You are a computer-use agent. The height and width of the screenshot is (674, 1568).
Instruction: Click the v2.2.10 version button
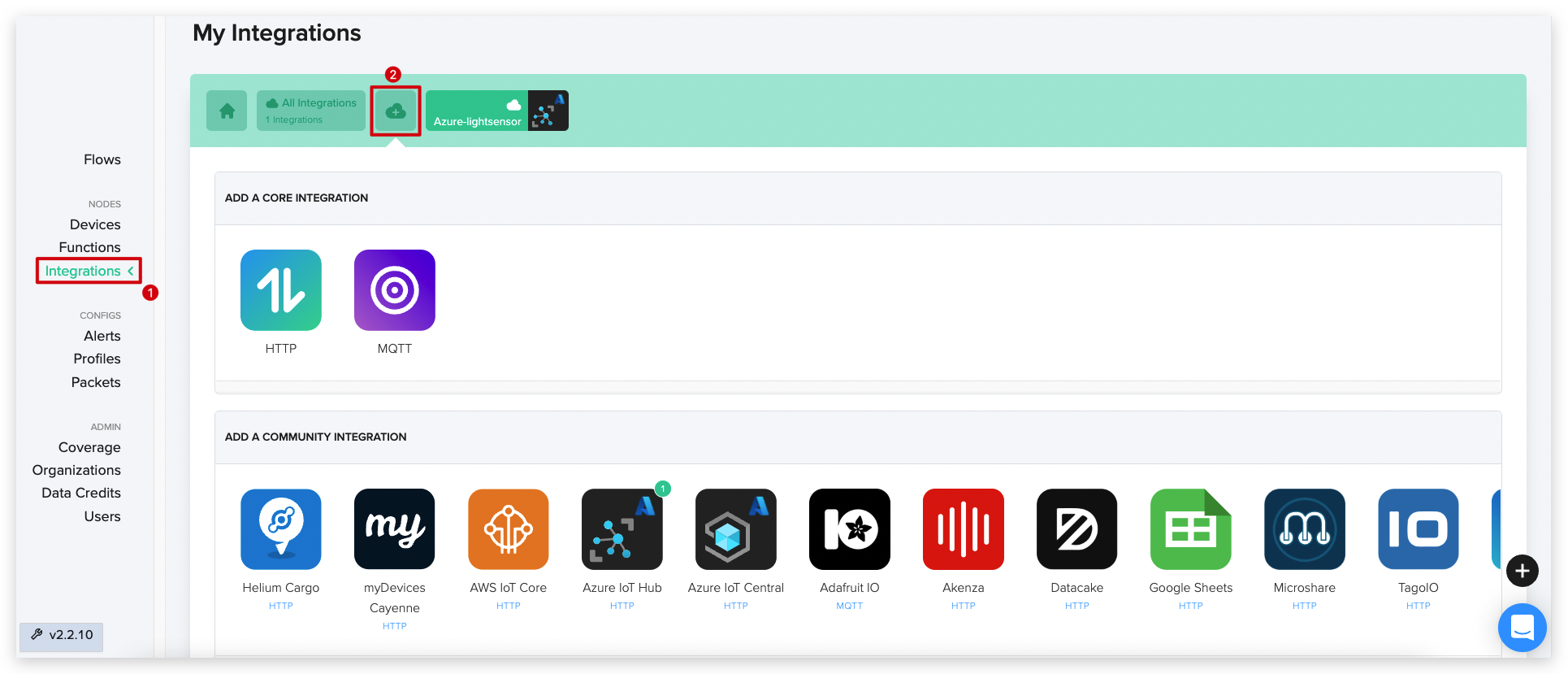62,635
